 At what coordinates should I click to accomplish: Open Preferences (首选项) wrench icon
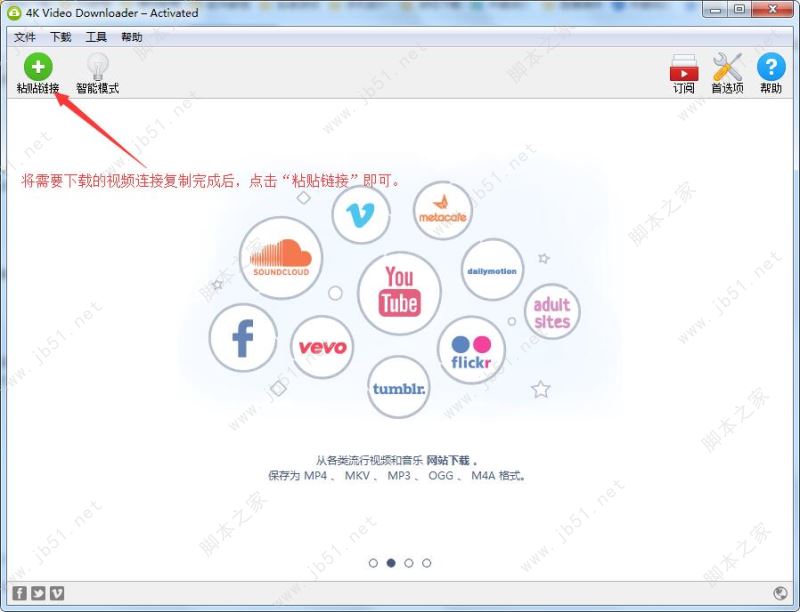pos(727,73)
